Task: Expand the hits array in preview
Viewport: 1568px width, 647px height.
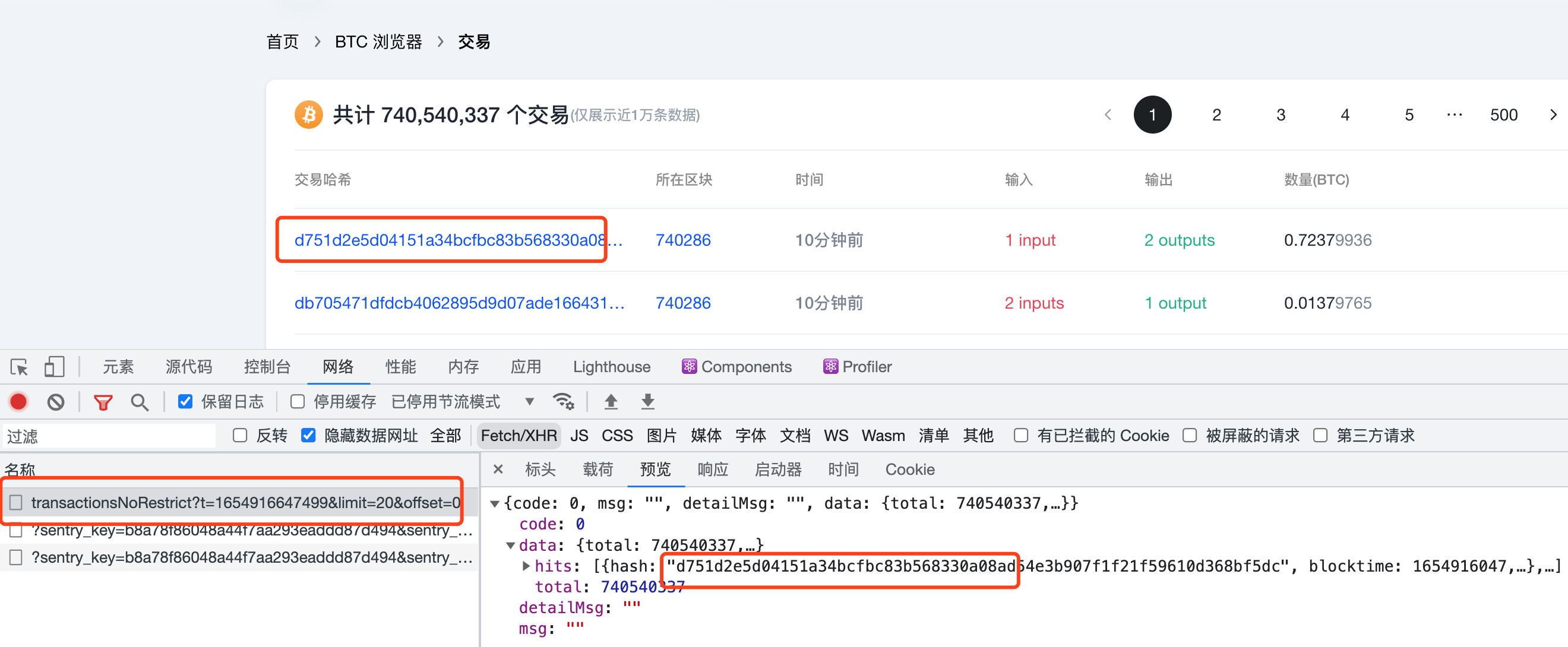Action: 526,566
